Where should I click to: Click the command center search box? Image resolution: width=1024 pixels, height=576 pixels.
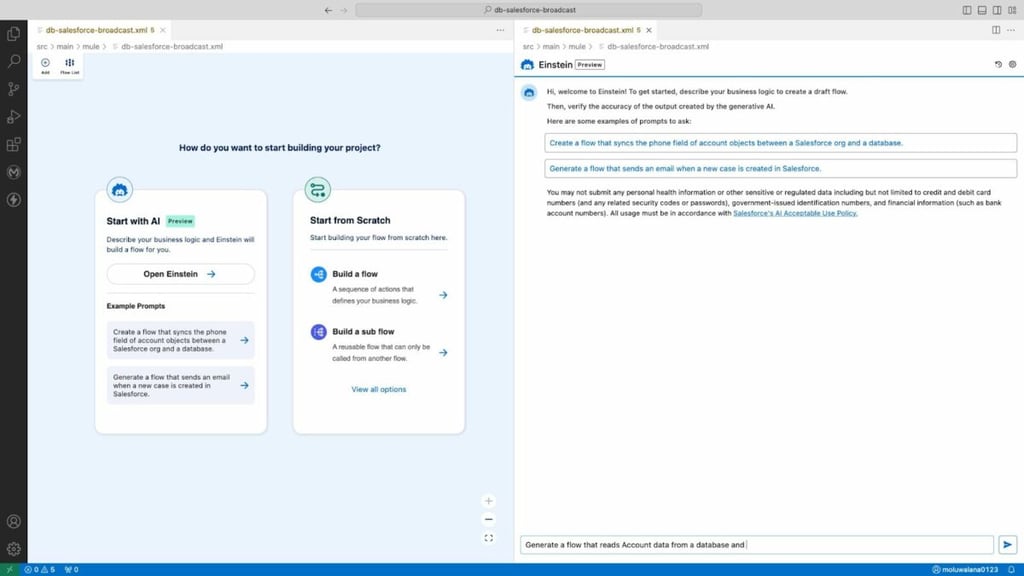tap(529, 10)
